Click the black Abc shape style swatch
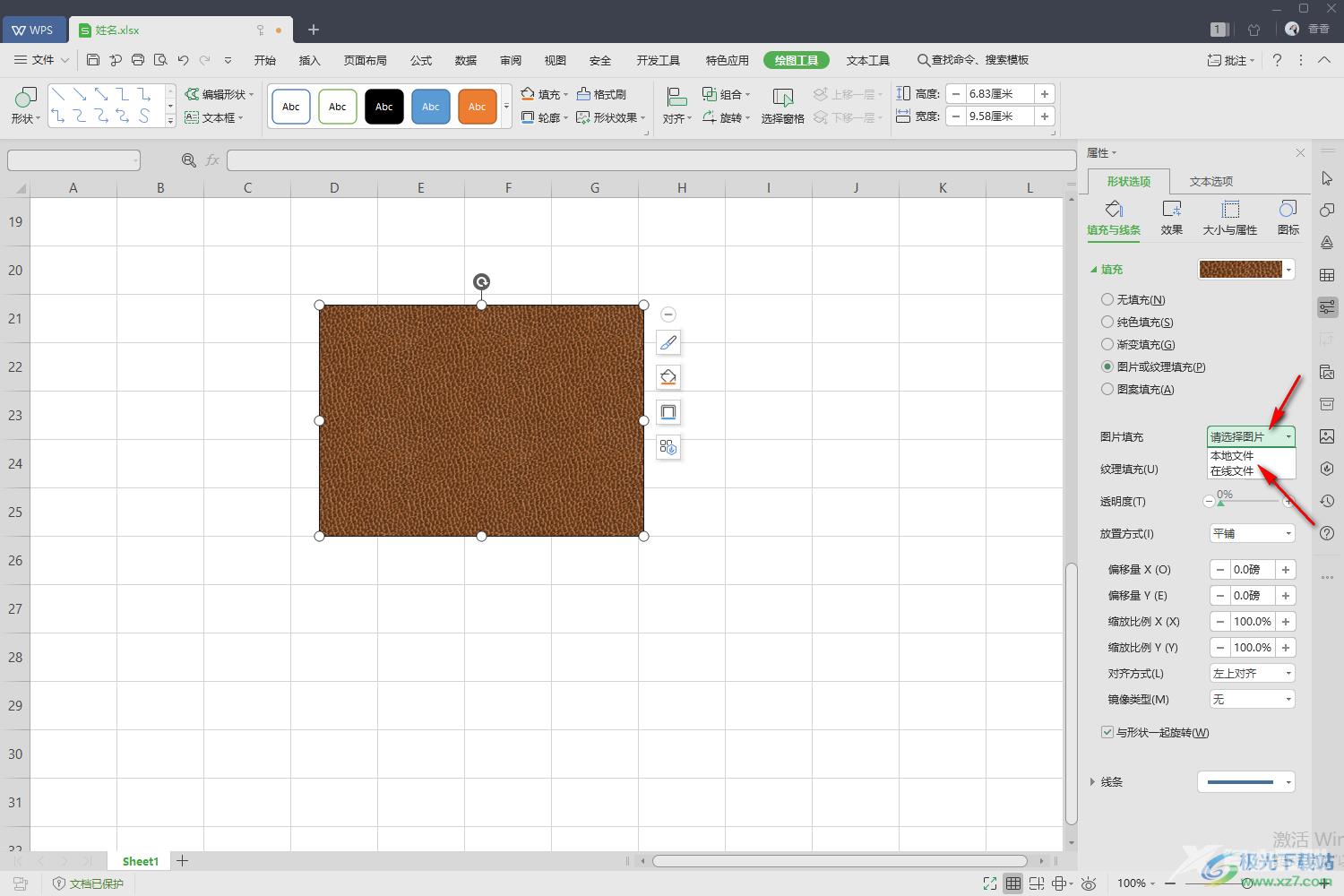The width and height of the screenshot is (1344, 896). pyautogui.click(x=384, y=107)
